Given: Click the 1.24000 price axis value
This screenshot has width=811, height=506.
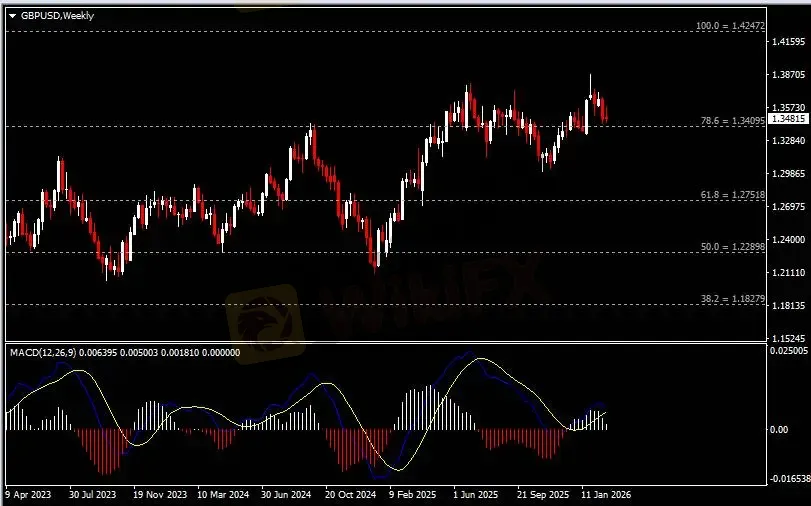Looking at the screenshot, I should (789, 240).
